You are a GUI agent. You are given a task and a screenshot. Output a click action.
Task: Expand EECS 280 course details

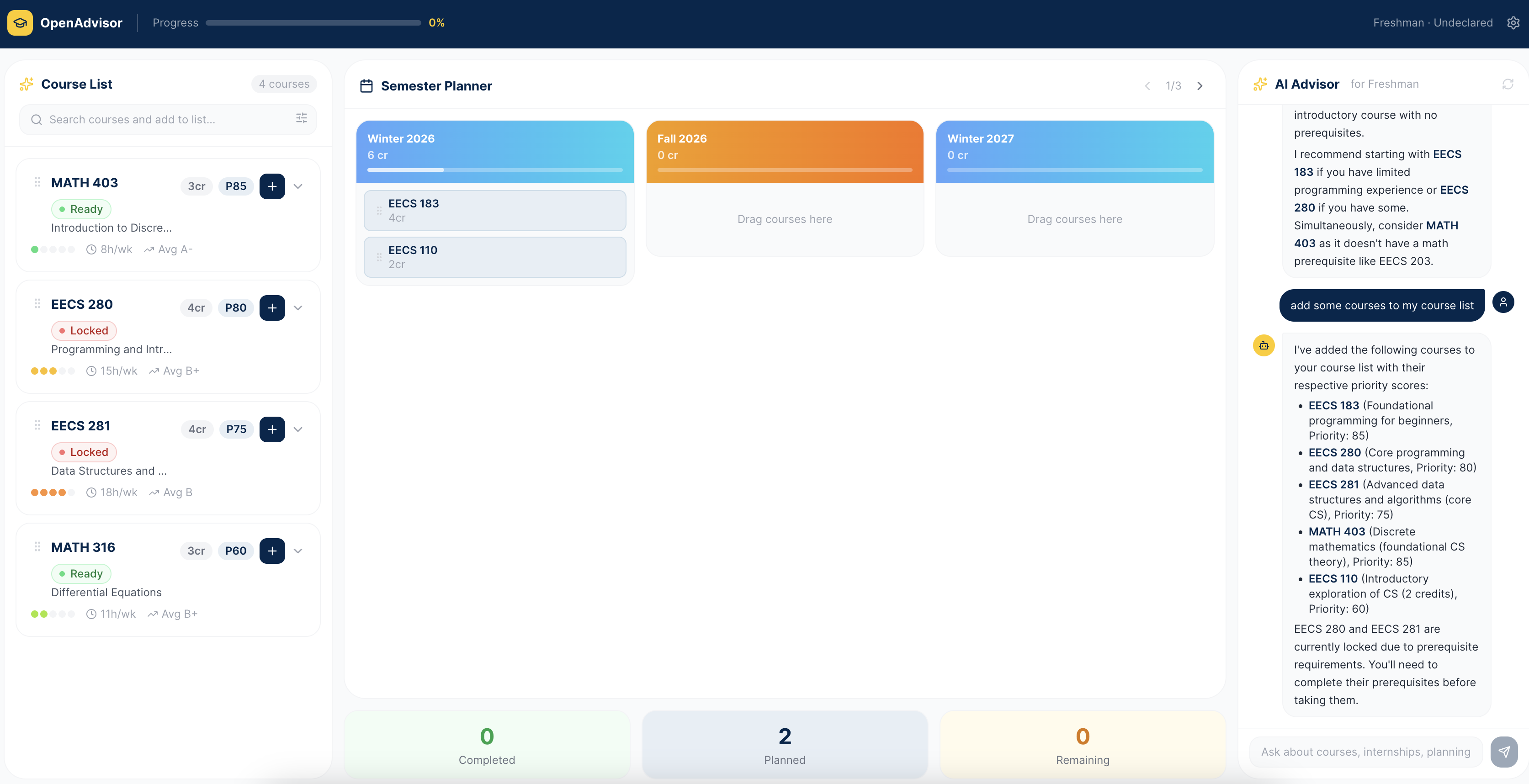(x=298, y=308)
